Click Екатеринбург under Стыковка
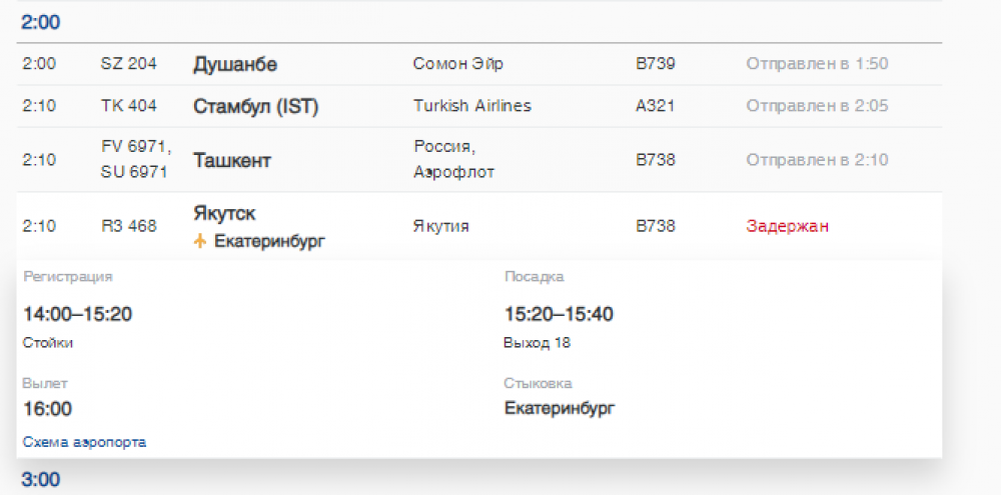Image resolution: width=1001 pixels, height=495 pixels. tap(559, 408)
